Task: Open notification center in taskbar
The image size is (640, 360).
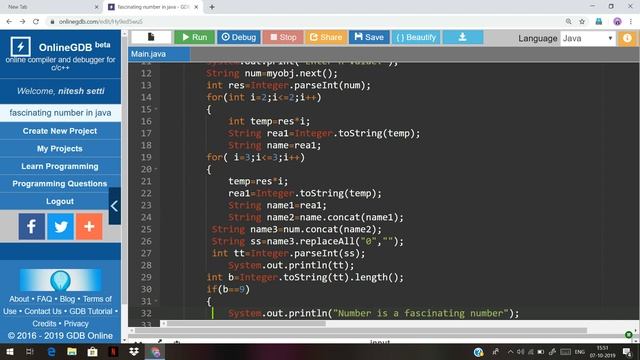Action: coord(627,352)
